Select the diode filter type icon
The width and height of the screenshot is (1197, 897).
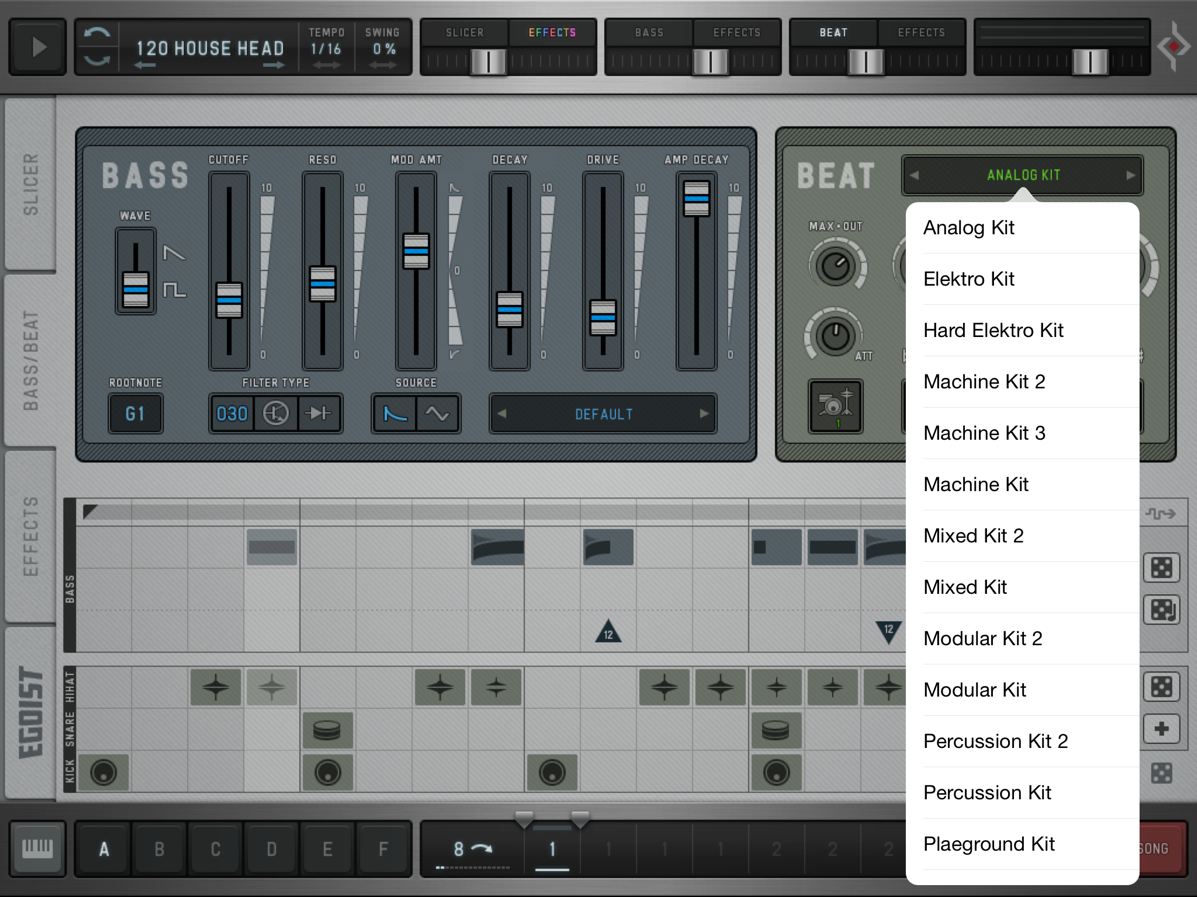coord(319,413)
